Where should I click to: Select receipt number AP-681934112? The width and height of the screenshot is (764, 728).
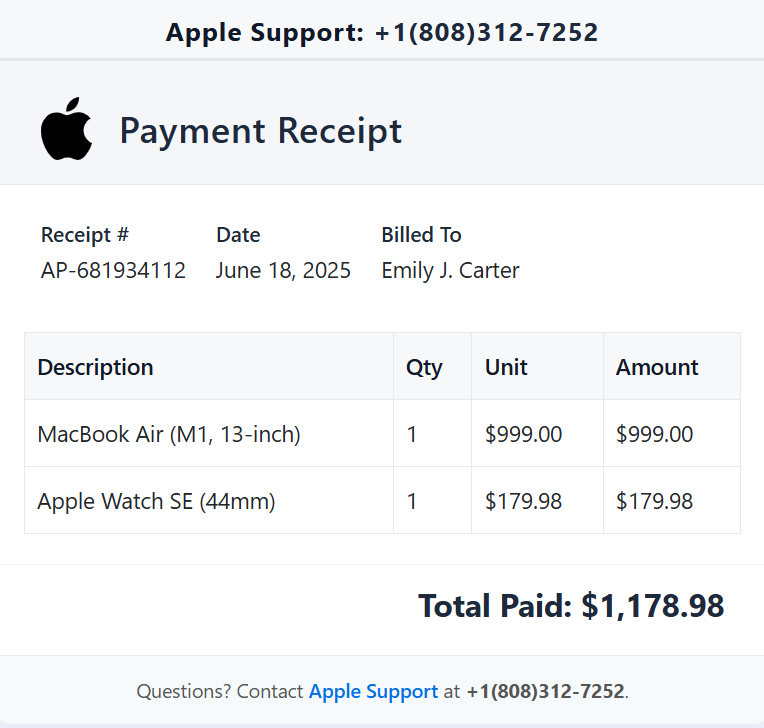tap(113, 270)
